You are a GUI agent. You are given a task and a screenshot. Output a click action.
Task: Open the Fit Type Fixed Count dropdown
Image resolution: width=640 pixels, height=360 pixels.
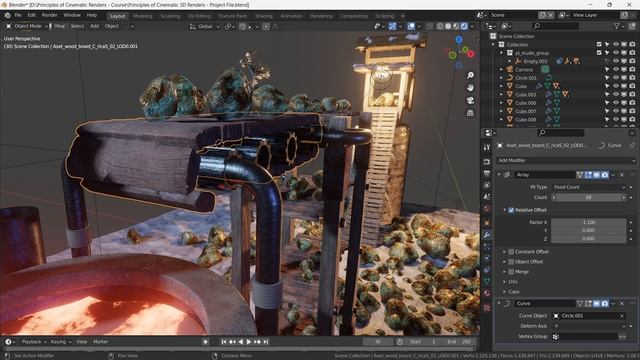click(589, 187)
